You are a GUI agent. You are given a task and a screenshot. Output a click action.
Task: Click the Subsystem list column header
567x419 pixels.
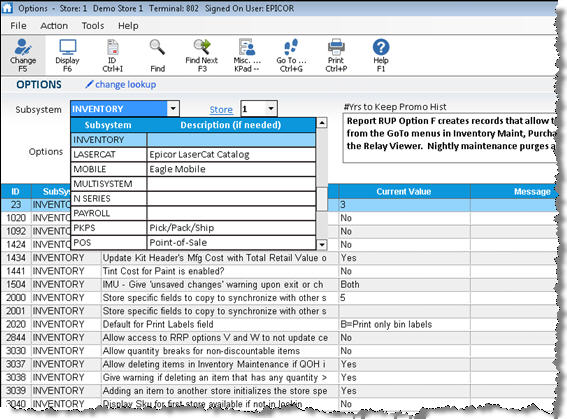click(x=108, y=125)
